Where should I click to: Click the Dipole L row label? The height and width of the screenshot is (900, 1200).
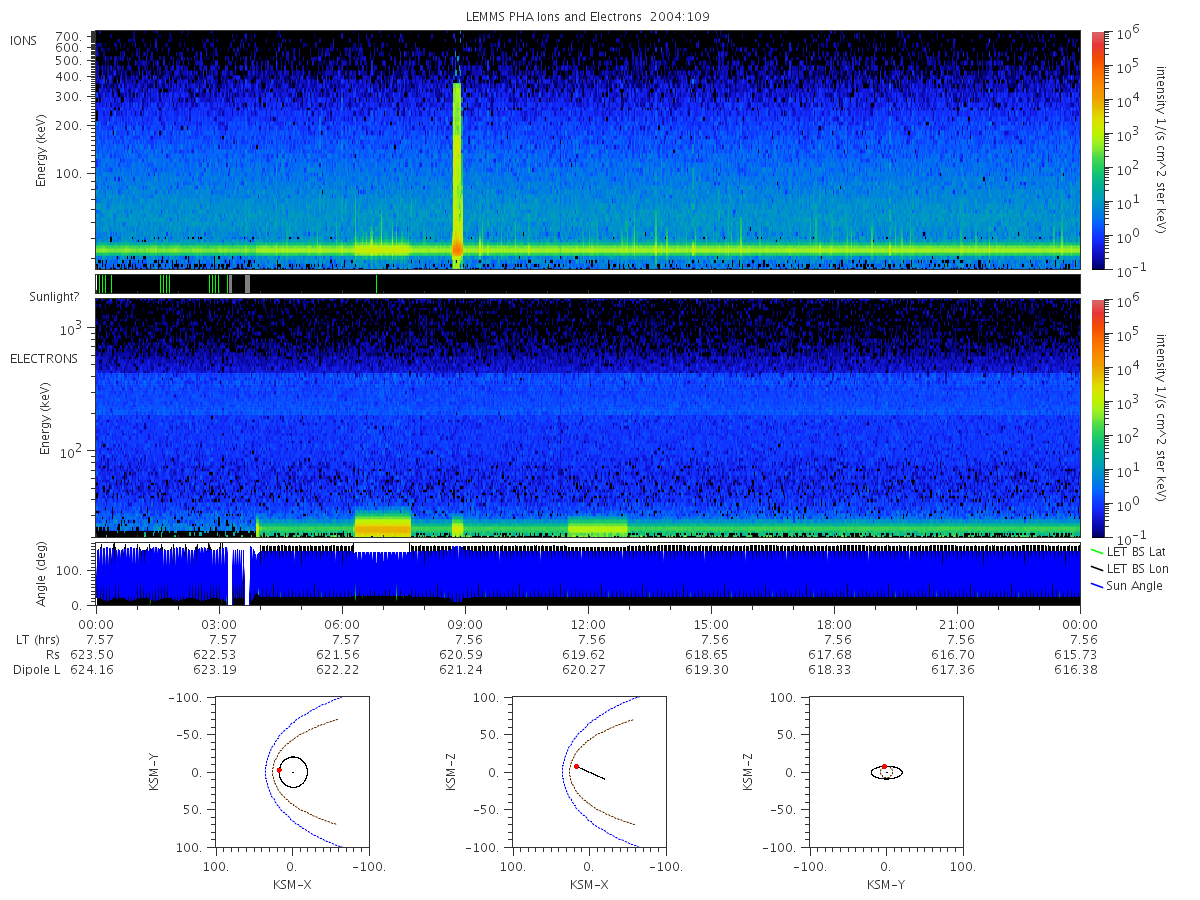click(36, 669)
